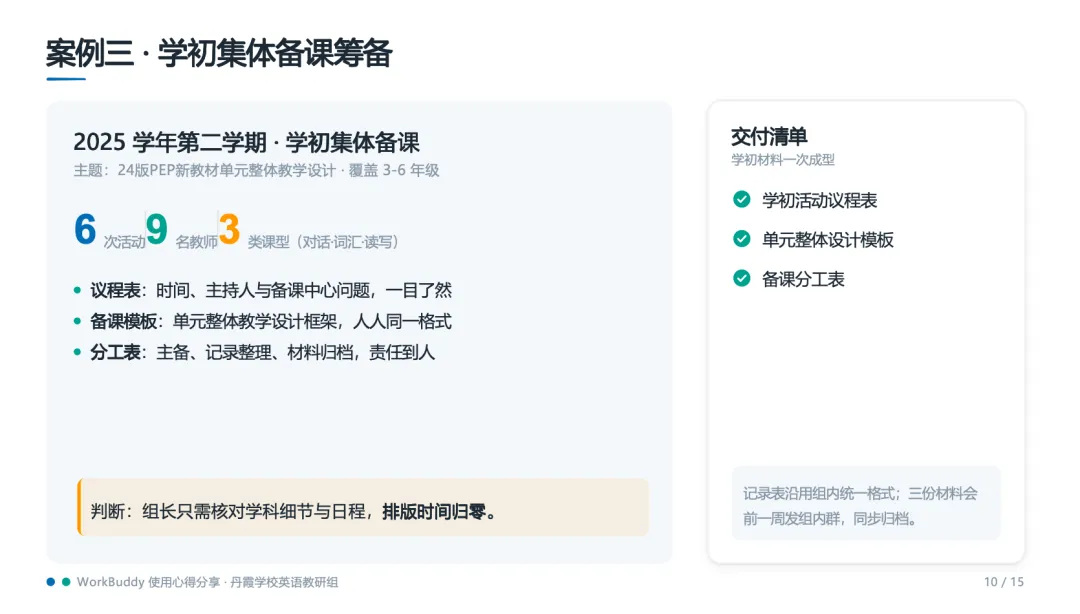Image resolution: width=1080 pixels, height=614 pixels.
Task: Click the green number 9 statistic
Action: (x=156, y=229)
